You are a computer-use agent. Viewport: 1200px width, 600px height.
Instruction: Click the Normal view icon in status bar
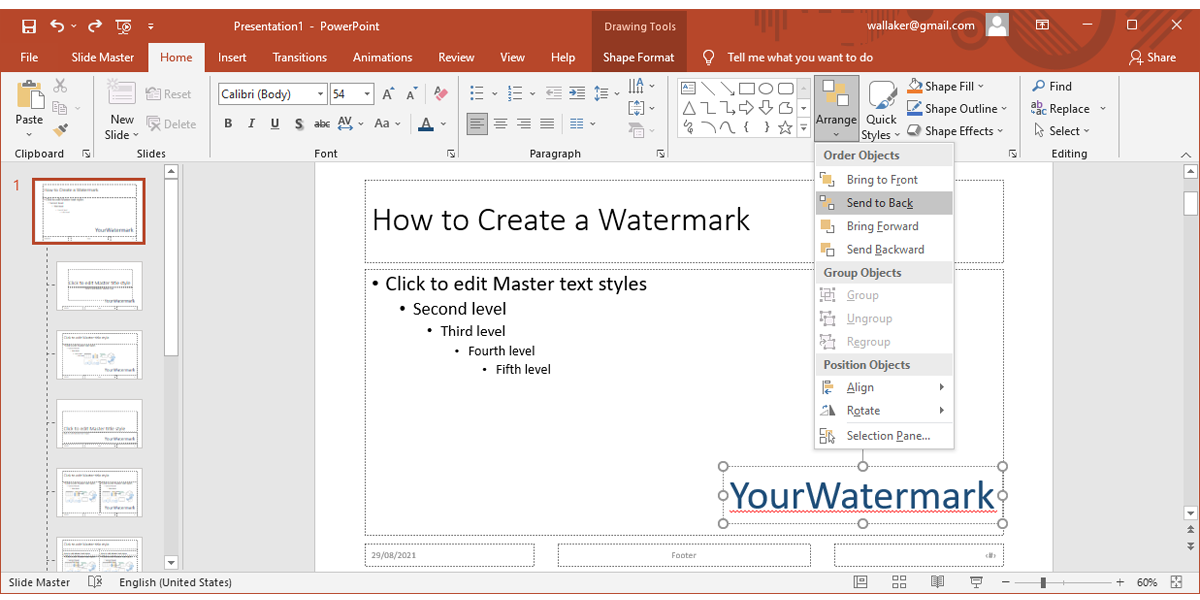860,582
